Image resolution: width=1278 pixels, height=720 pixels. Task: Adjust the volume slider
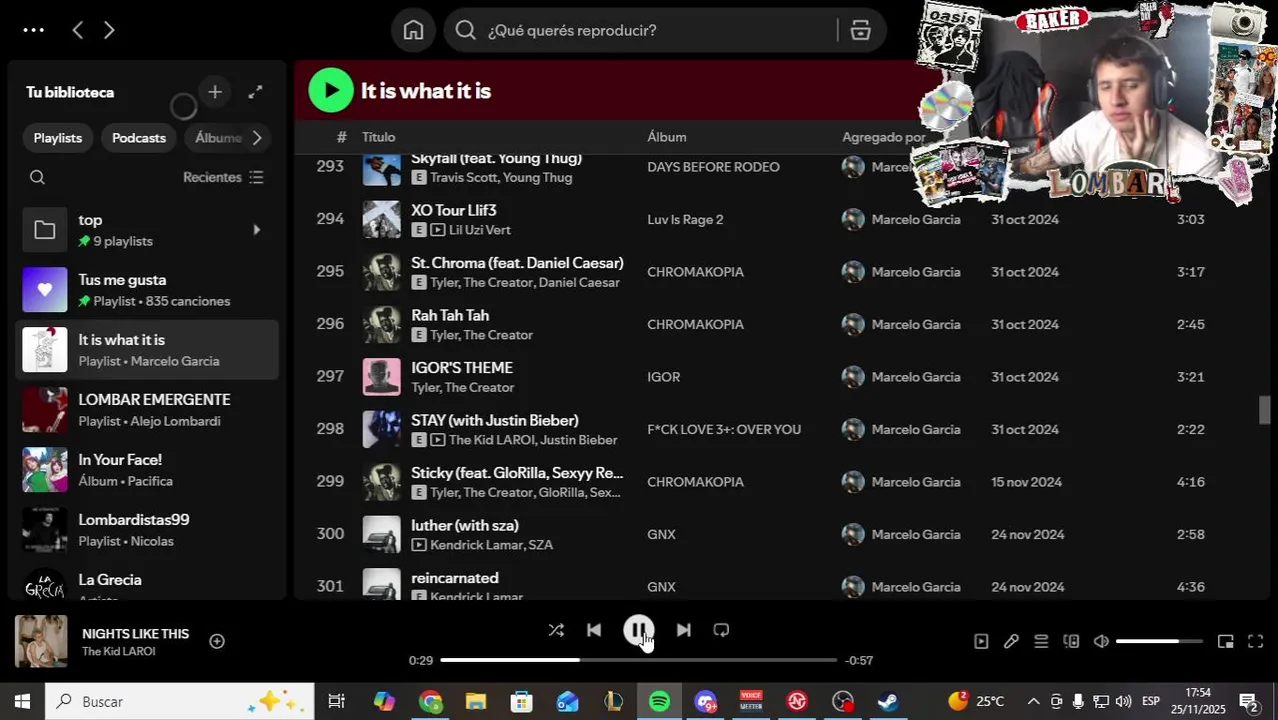[x=1159, y=641]
